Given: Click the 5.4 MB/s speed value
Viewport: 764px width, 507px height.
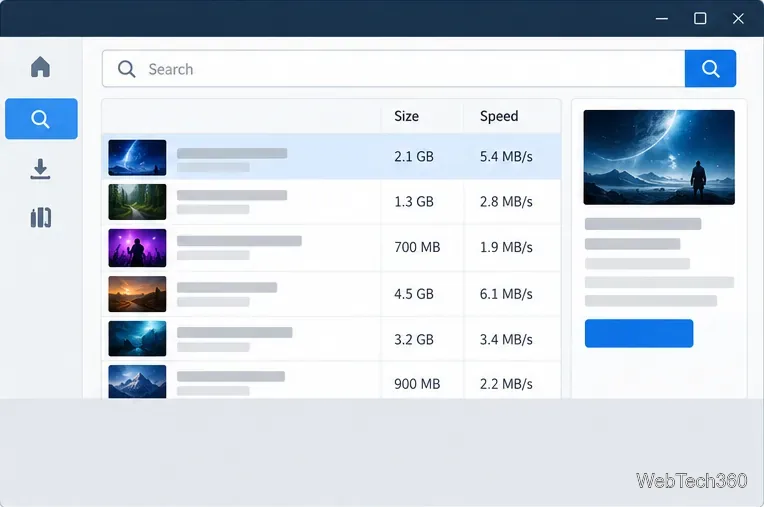Looking at the screenshot, I should [x=506, y=157].
